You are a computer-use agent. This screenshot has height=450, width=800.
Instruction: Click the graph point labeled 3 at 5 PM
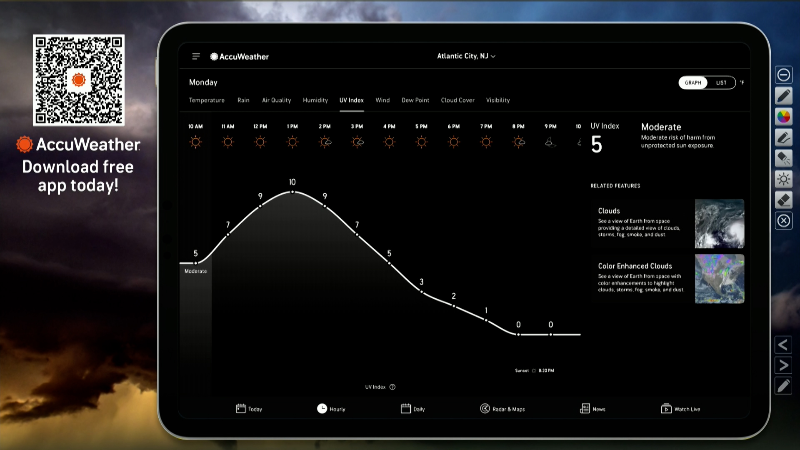pyautogui.click(x=421, y=291)
